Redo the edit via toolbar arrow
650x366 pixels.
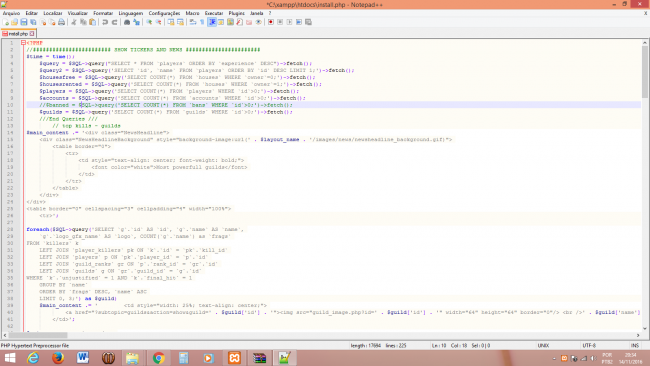[x=114, y=22]
